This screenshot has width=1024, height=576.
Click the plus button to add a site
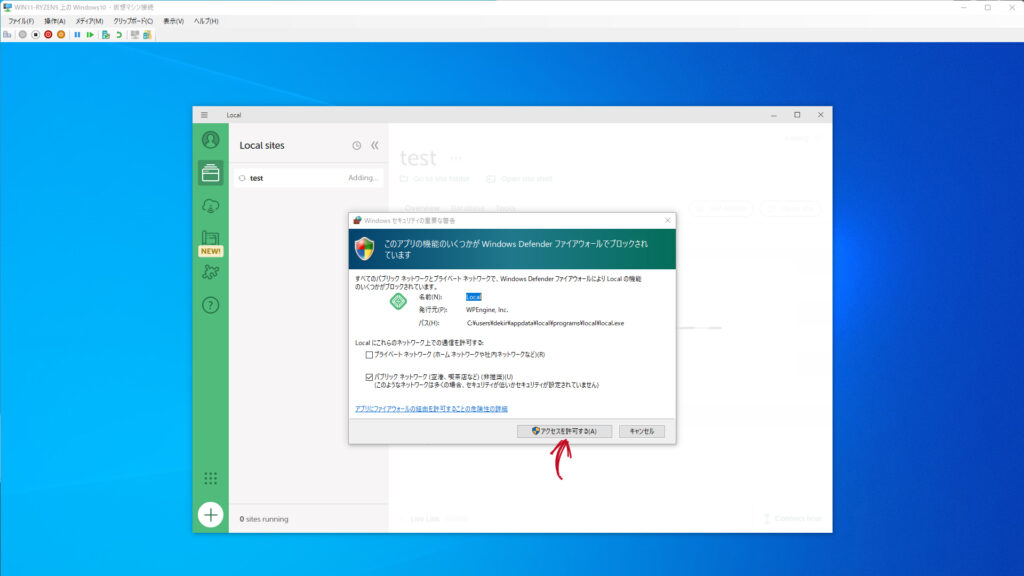pos(210,515)
